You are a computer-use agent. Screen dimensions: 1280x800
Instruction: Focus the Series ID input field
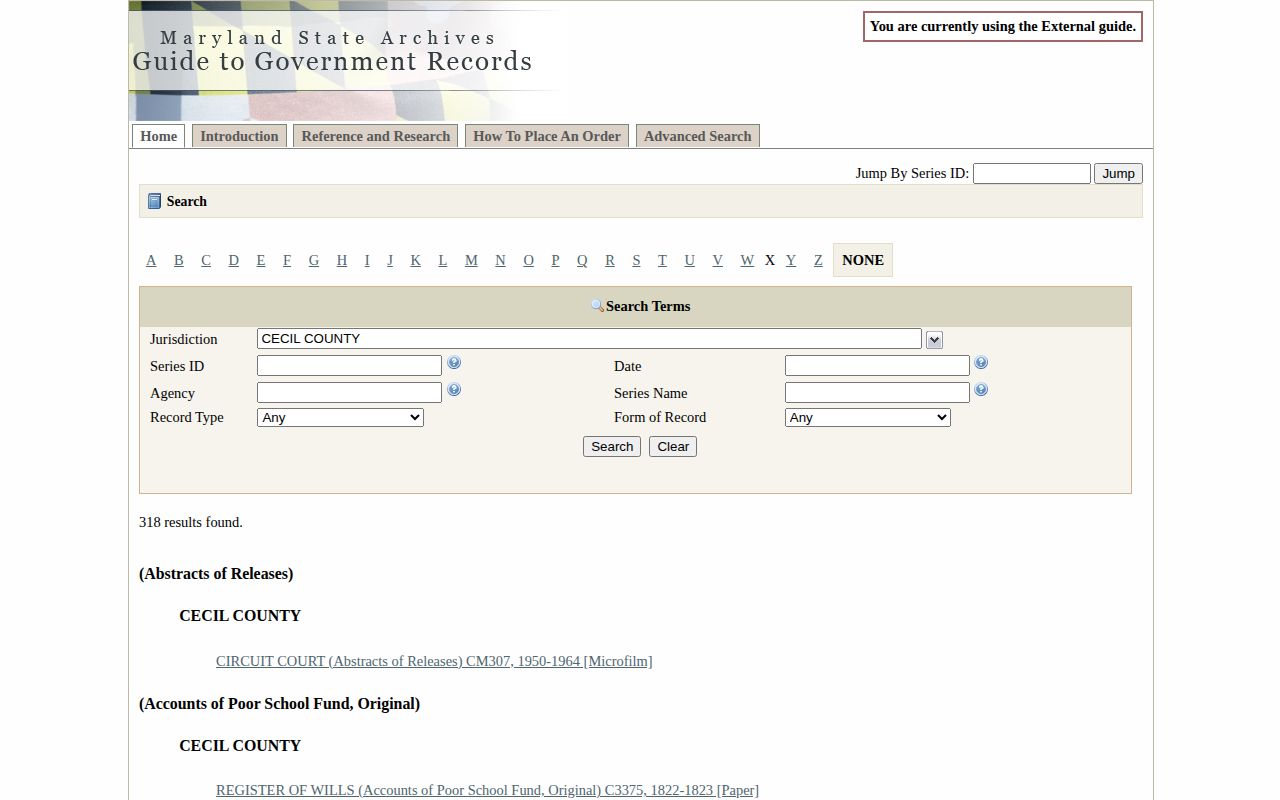[x=349, y=366]
